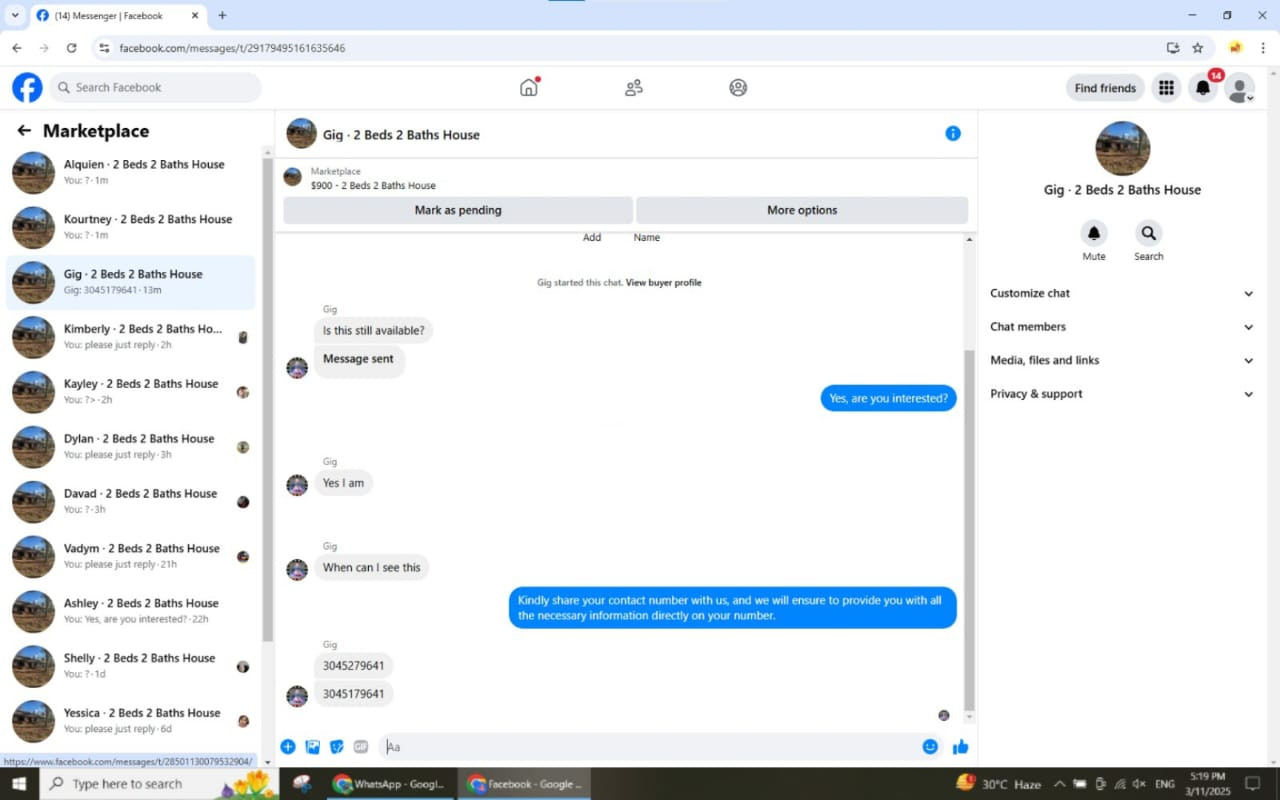Click the chat messages scrollbar
This screenshot has height=800, width=1280.
pos(968,530)
